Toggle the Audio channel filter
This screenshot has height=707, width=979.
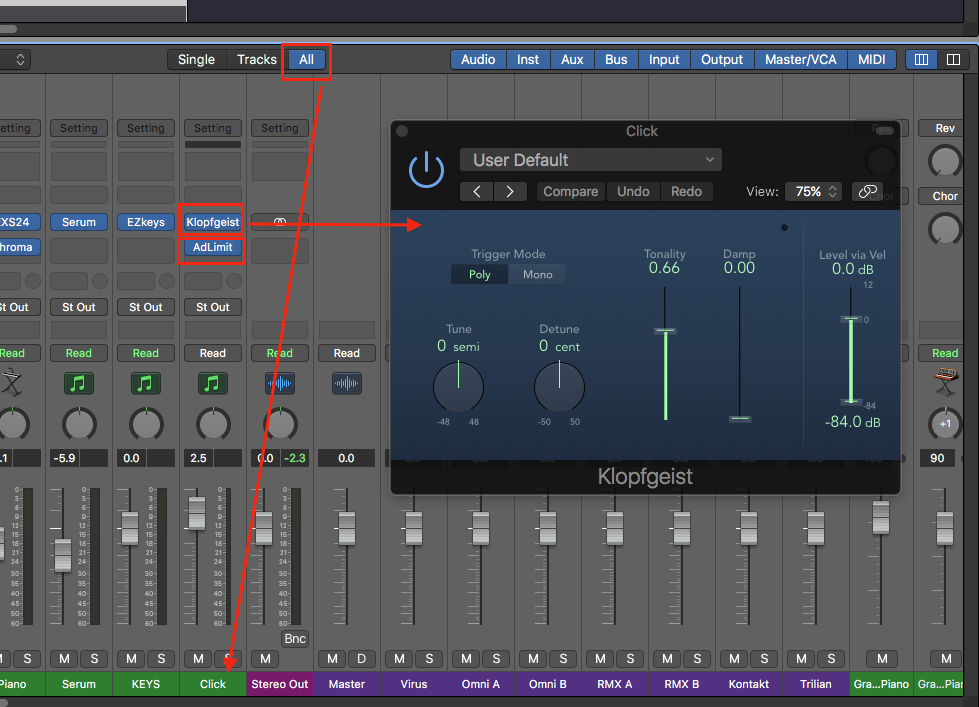(x=478, y=59)
